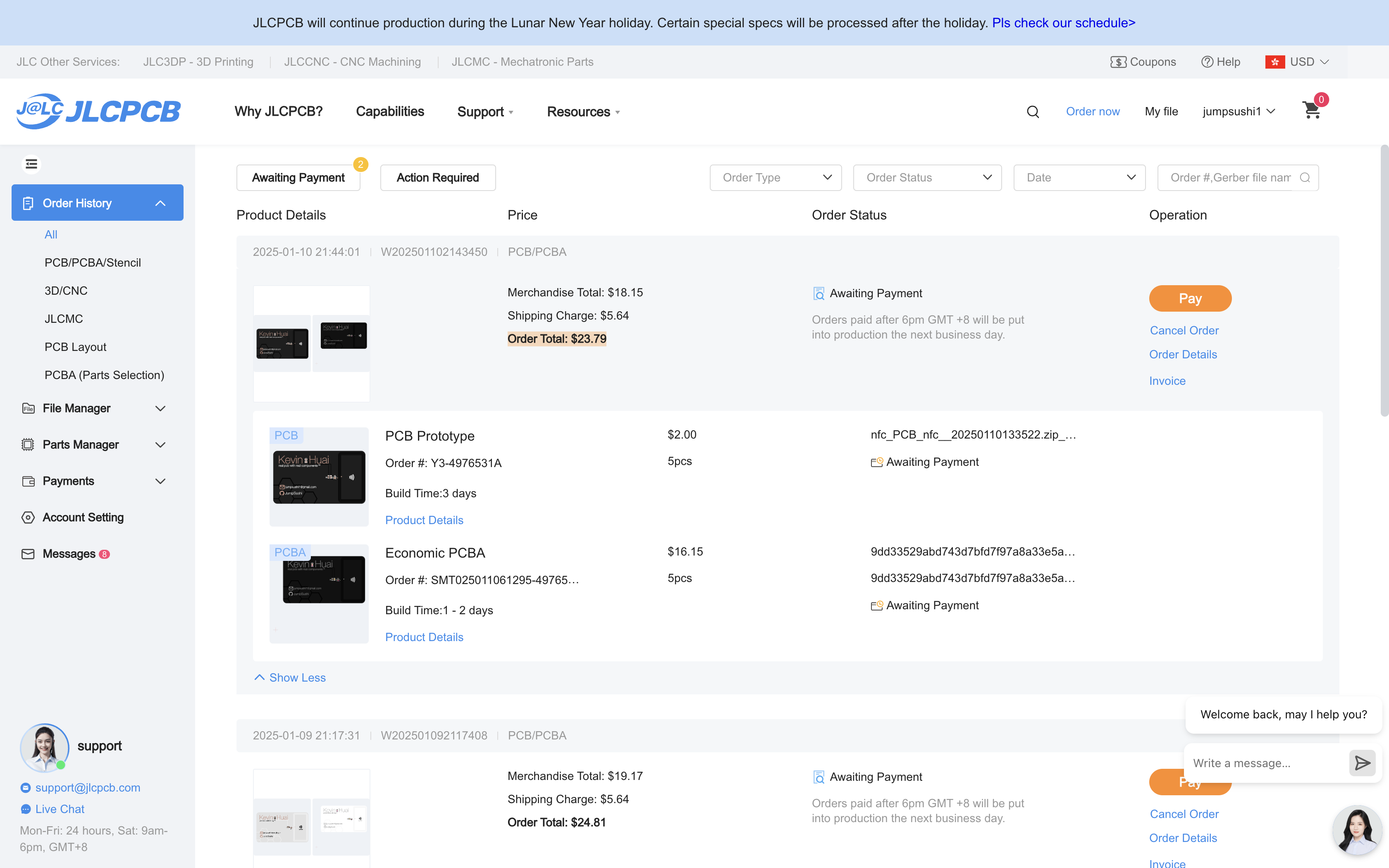
Task: Expand the Parts Manager section
Action: point(160,444)
